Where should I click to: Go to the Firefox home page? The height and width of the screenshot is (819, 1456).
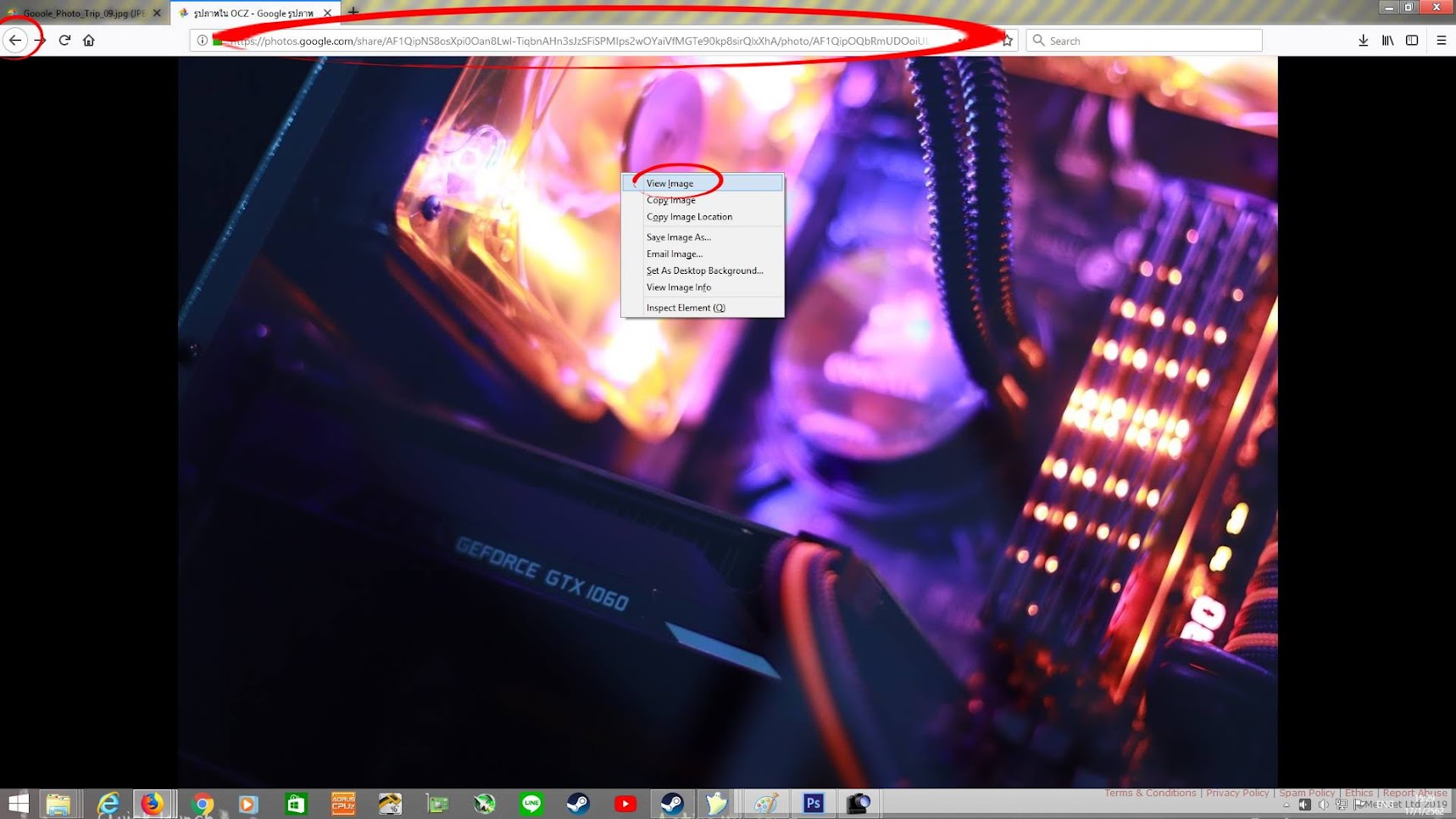click(x=89, y=40)
